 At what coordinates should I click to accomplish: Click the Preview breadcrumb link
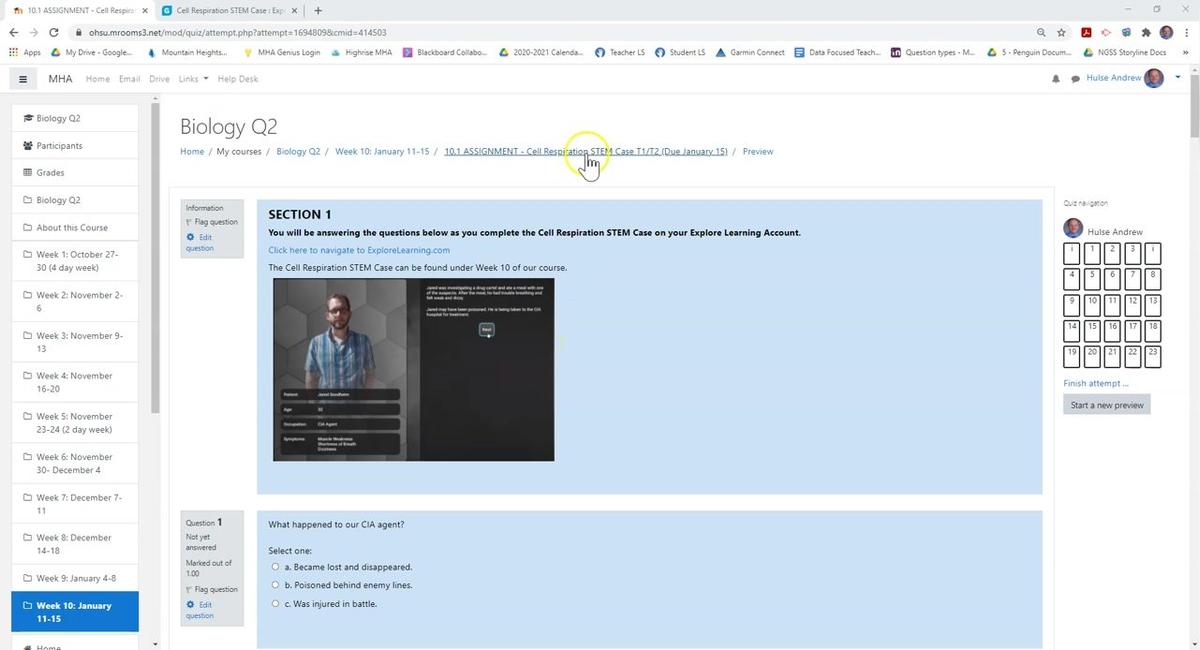757,151
